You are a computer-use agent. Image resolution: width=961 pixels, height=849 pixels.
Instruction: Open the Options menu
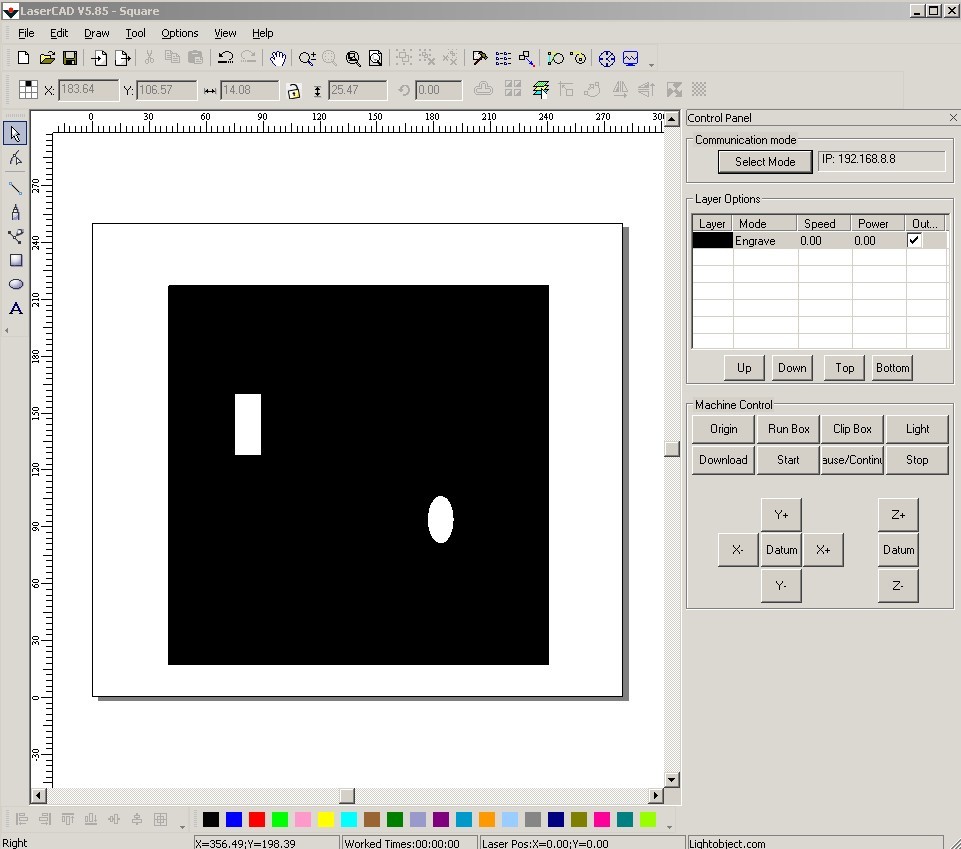coord(180,33)
